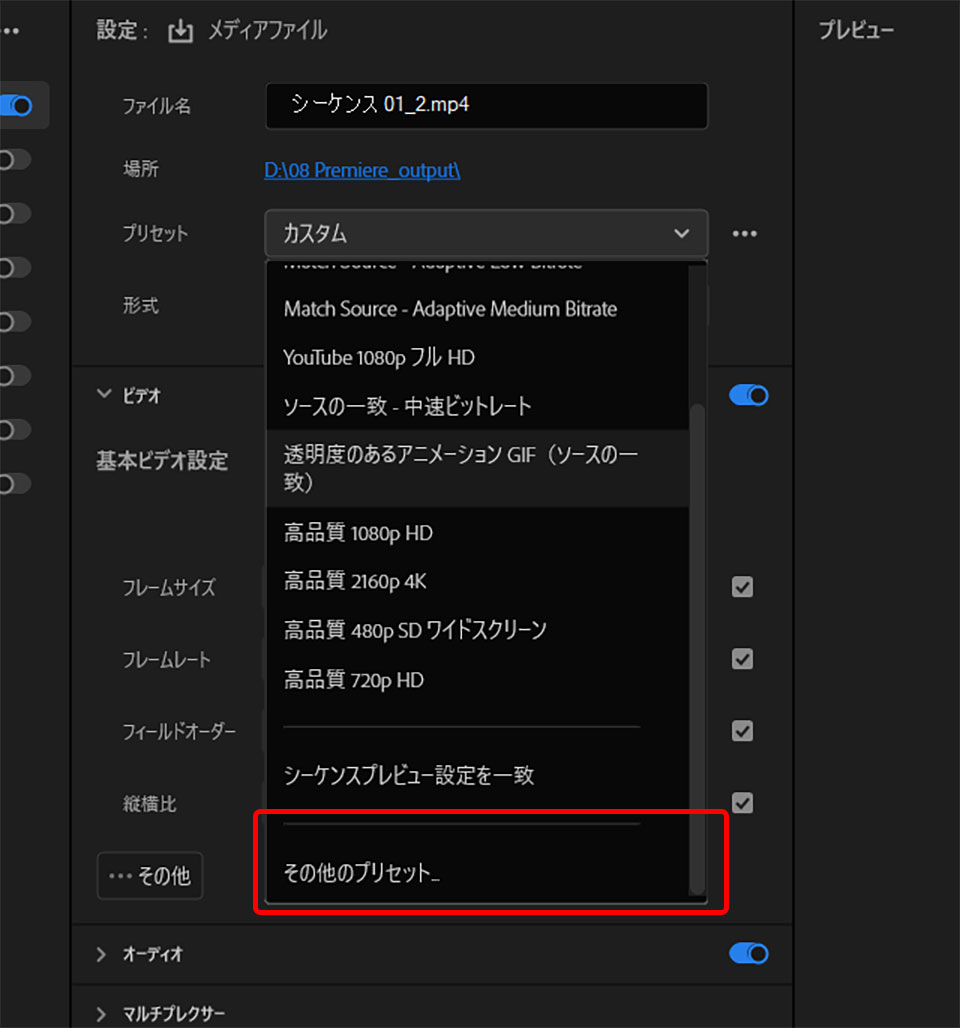Uncheck the フィールドオーダー checkbox
This screenshot has height=1028, width=960.
[742, 731]
